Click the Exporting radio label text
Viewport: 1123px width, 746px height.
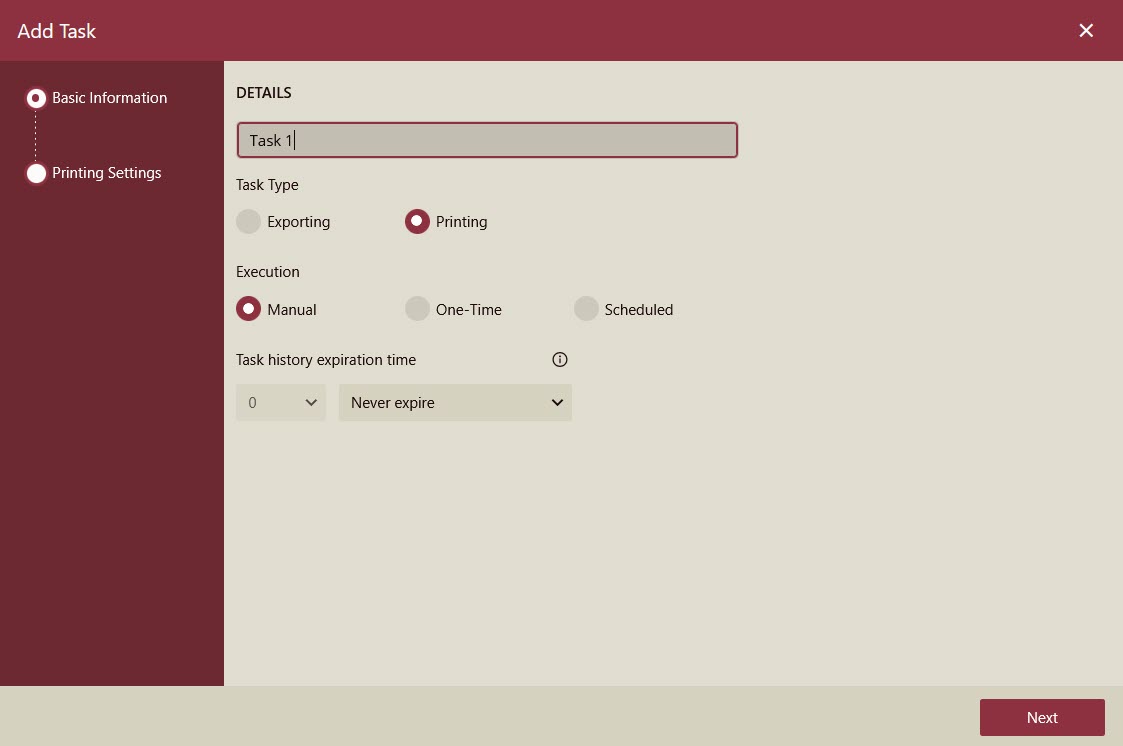coord(298,221)
